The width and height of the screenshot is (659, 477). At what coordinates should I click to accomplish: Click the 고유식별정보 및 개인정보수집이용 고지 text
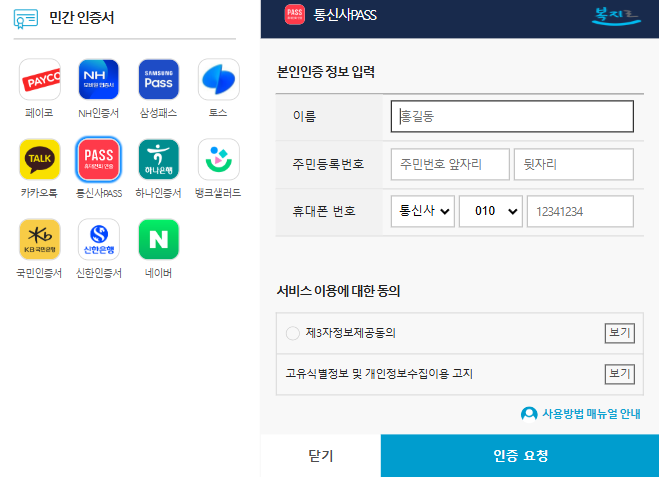[379, 374]
